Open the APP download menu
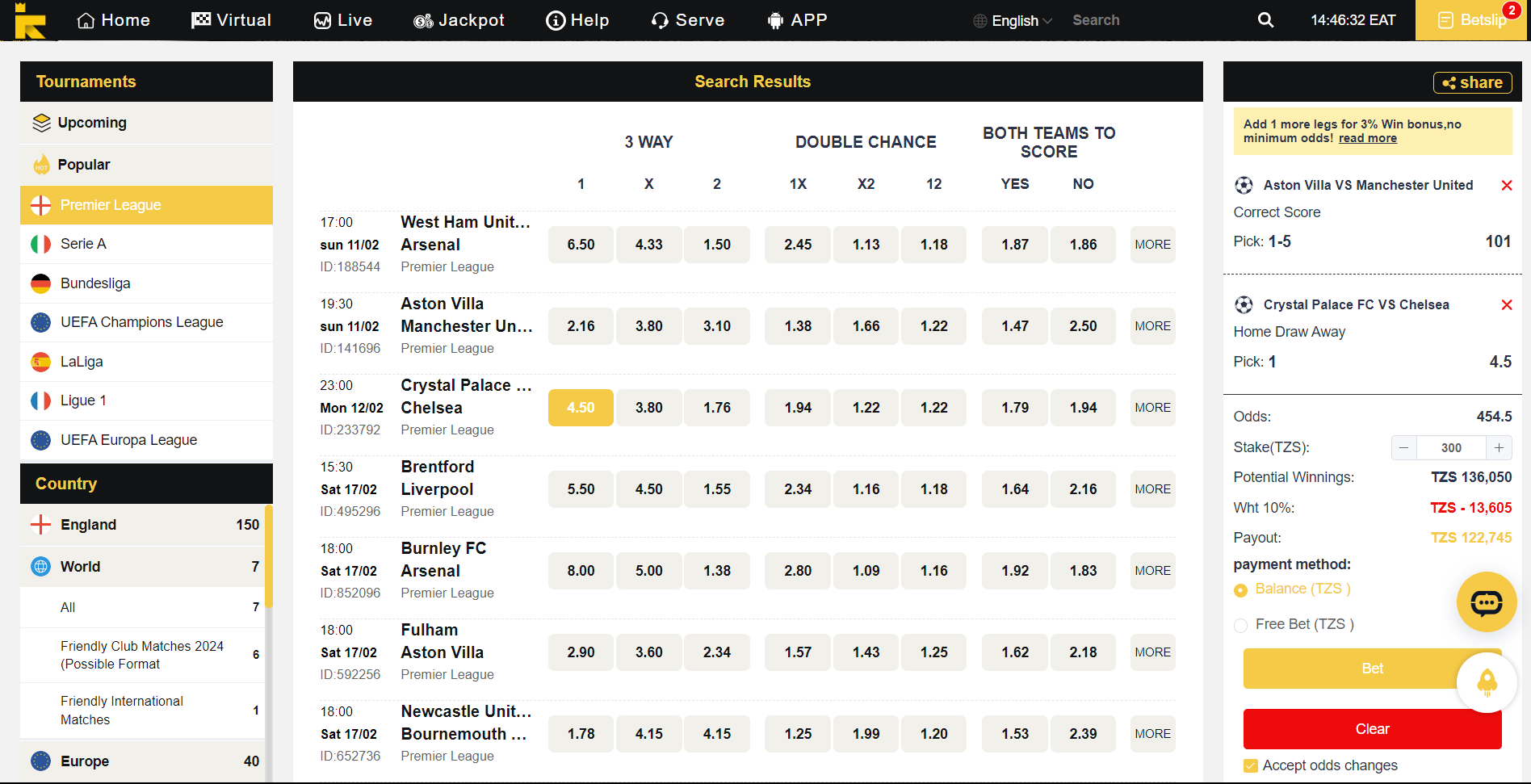The image size is (1531, 784). point(796,20)
